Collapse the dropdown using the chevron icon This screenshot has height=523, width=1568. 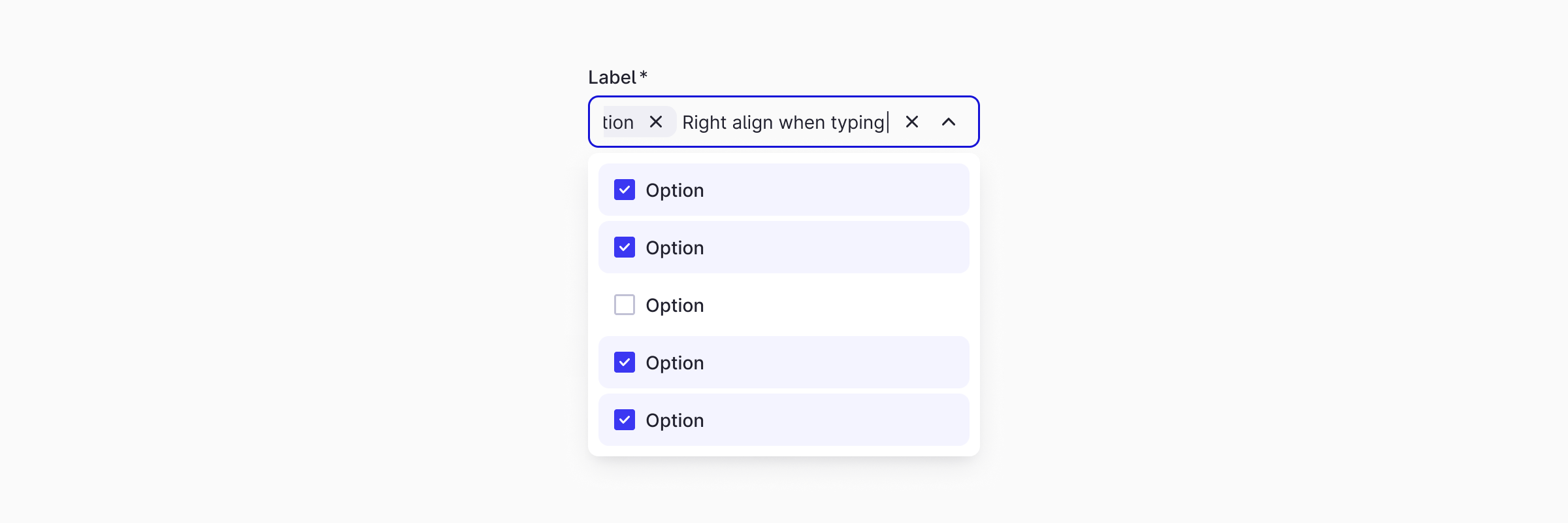949,122
